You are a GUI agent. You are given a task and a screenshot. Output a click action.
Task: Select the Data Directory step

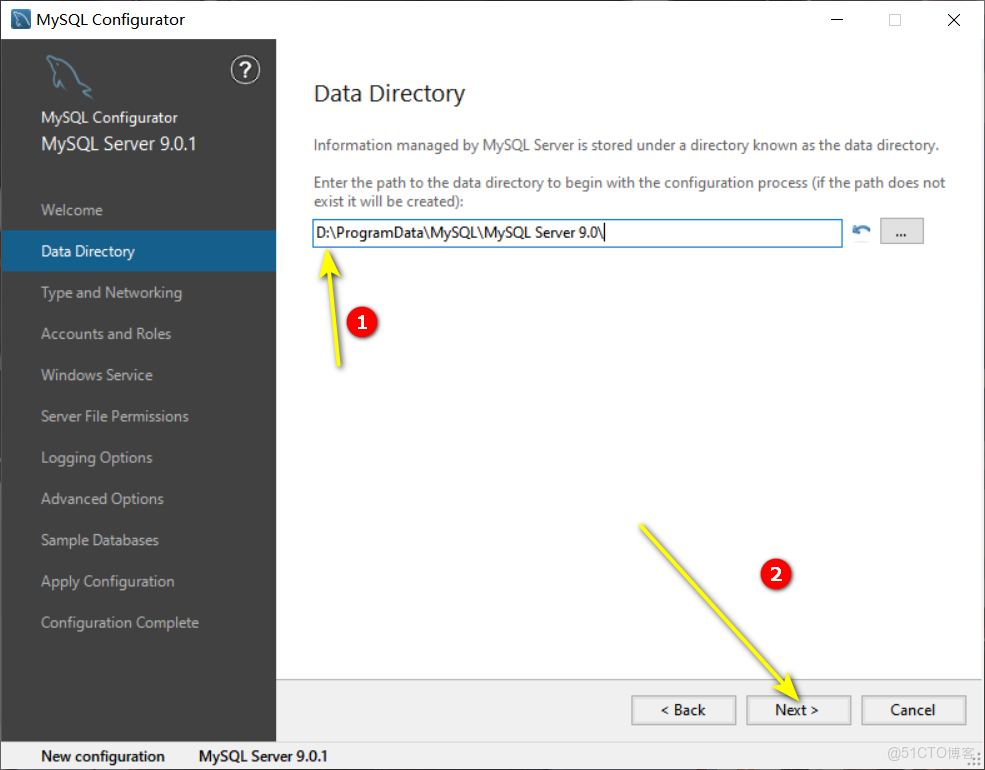(x=138, y=251)
